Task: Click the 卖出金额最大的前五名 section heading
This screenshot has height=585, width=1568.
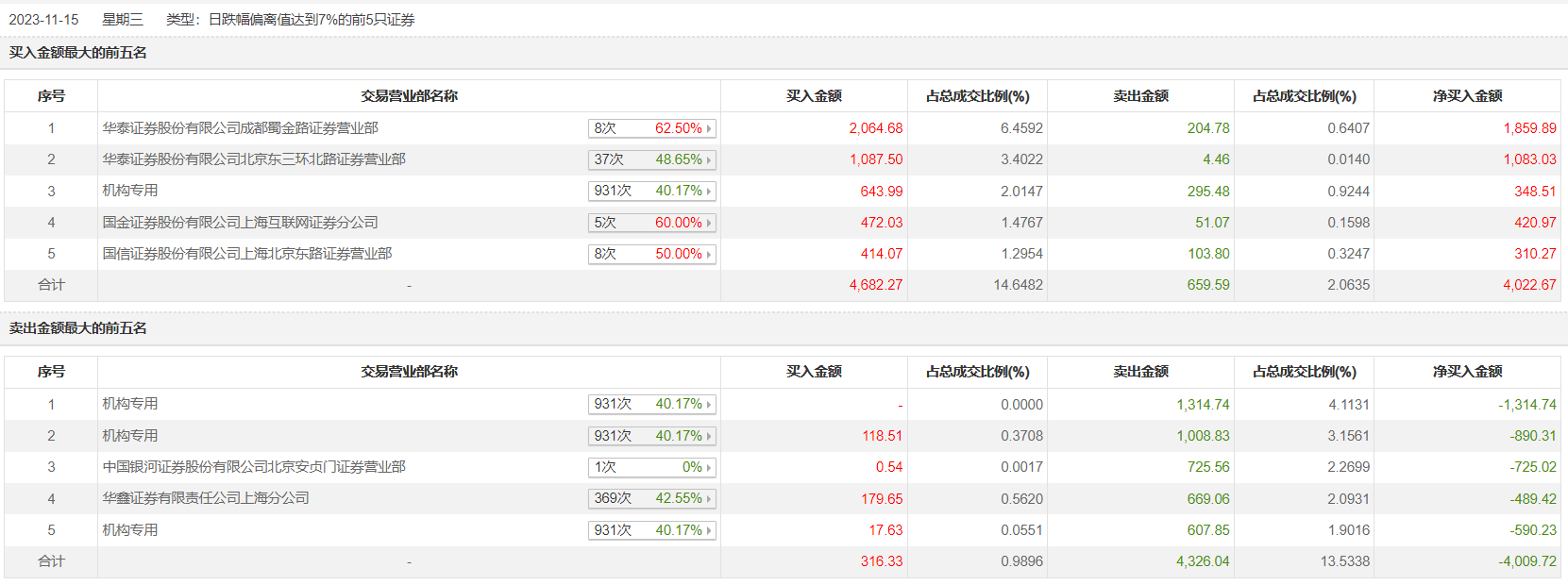Action: [x=78, y=328]
